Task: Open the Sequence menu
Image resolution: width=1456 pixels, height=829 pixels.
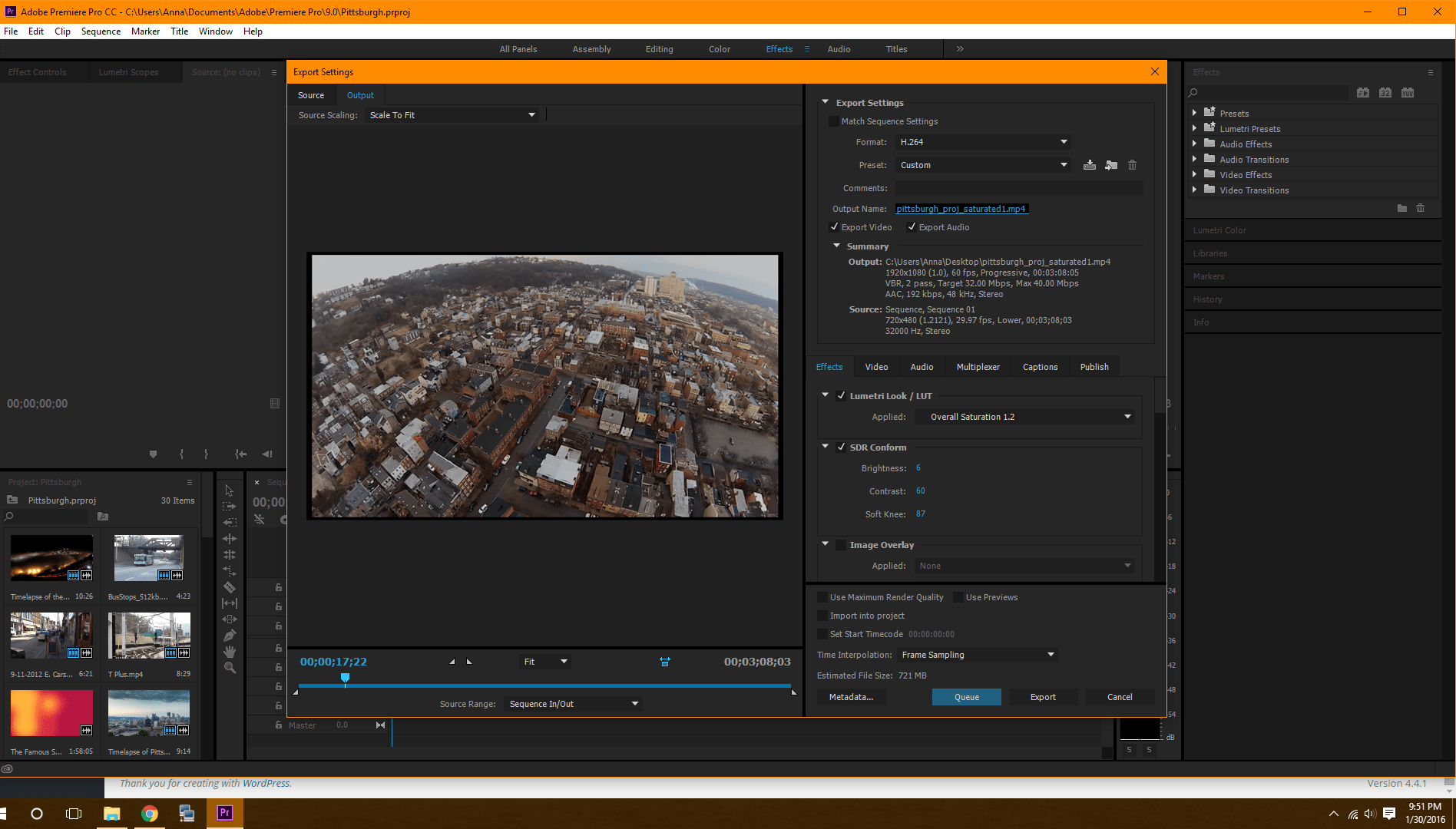Action: (x=101, y=31)
